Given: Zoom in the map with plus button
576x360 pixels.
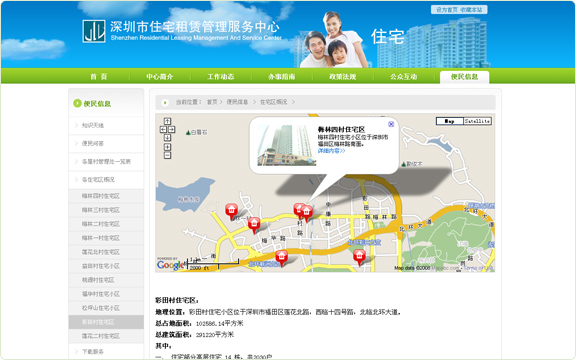Looking at the screenshot, I should [168, 147].
